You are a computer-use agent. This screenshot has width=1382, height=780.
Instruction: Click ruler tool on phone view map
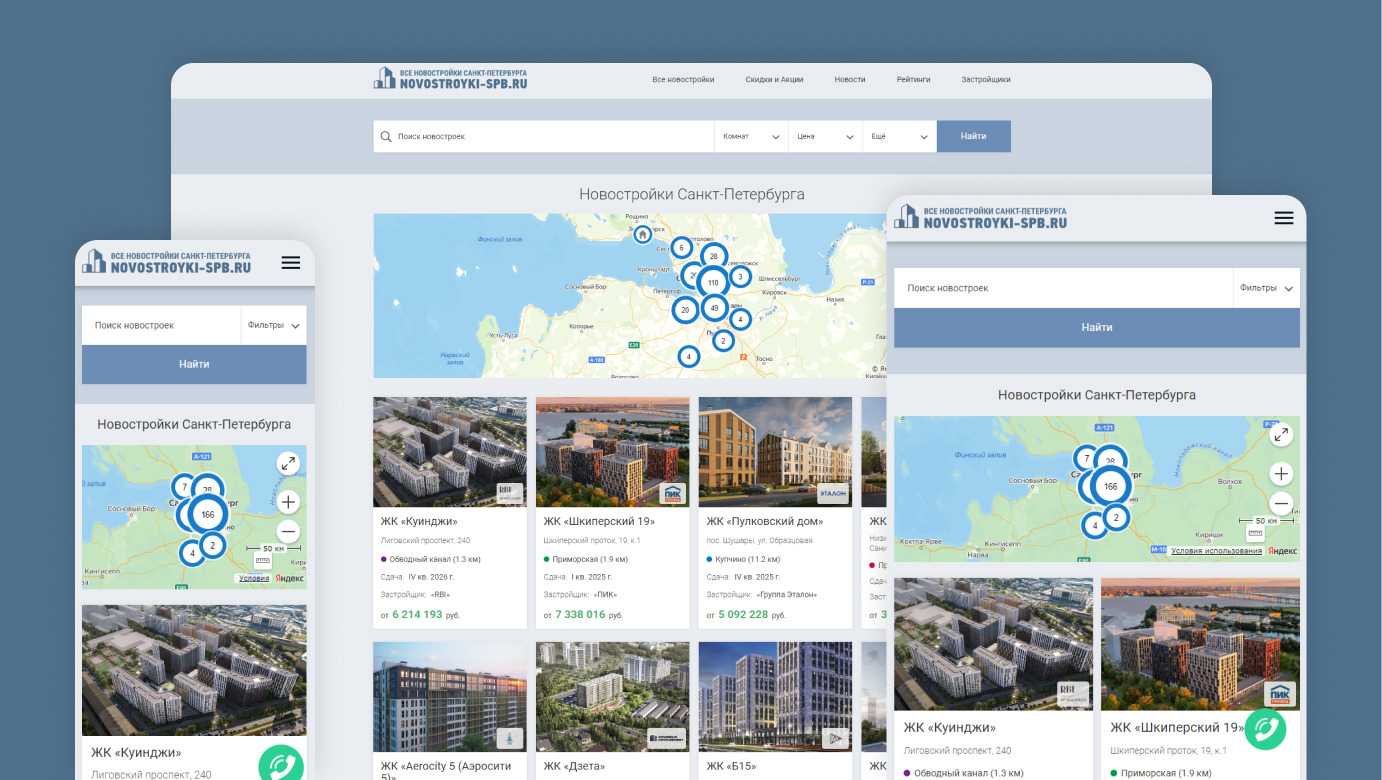click(x=263, y=563)
